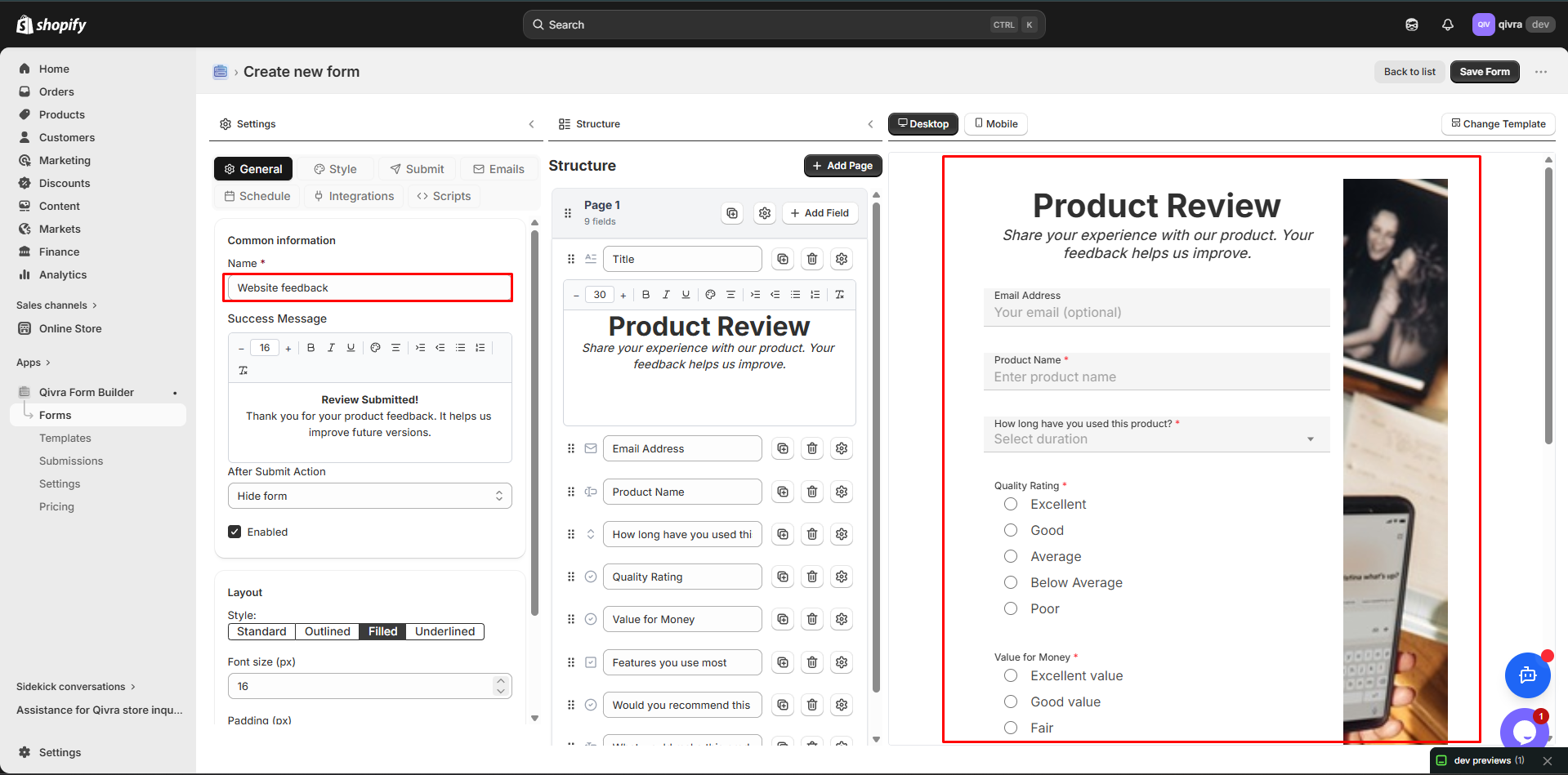Adjust Font size stepper arrows
Image resolution: width=1568 pixels, height=775 pixels.
(501, 686)
